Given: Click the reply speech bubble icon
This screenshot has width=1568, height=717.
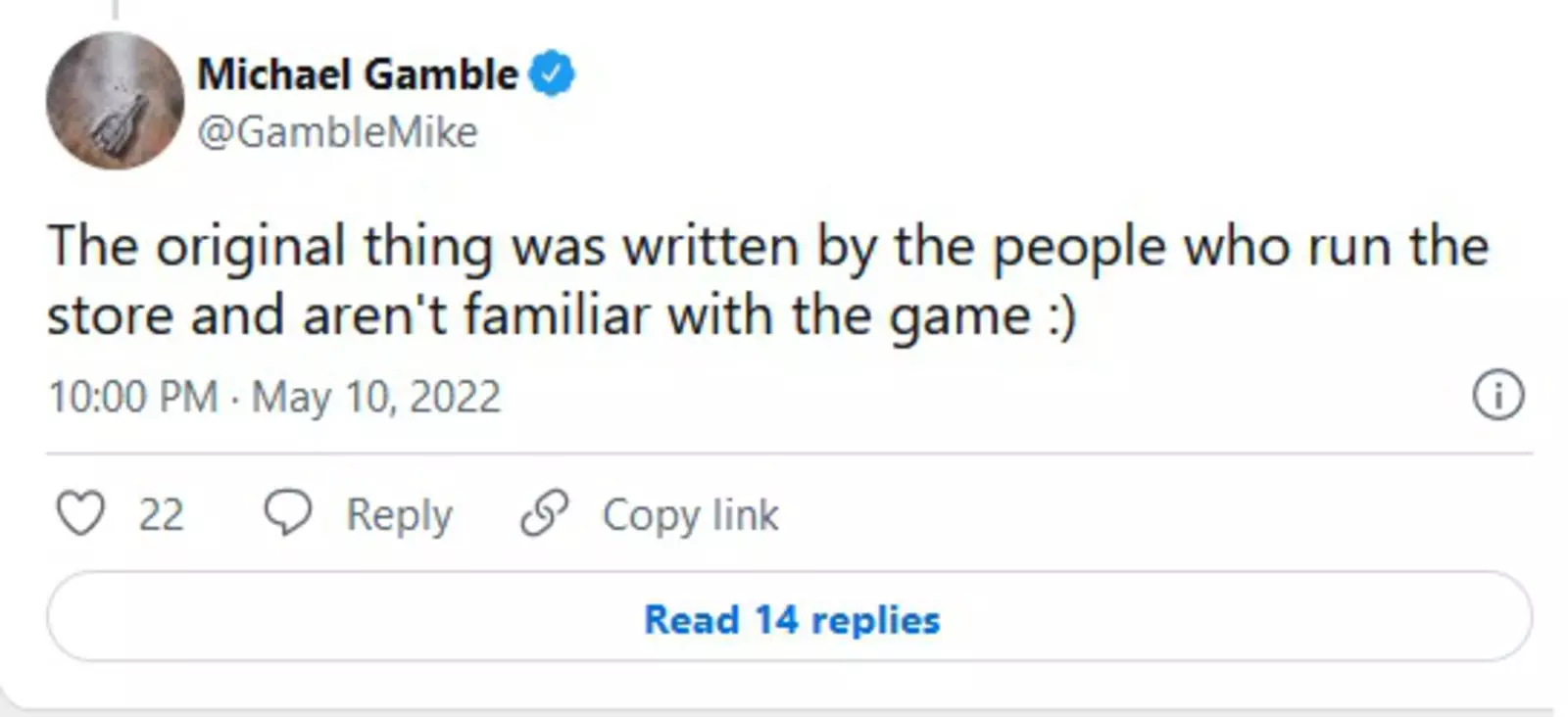Looking at the screenshot, I should click(287, 513).
